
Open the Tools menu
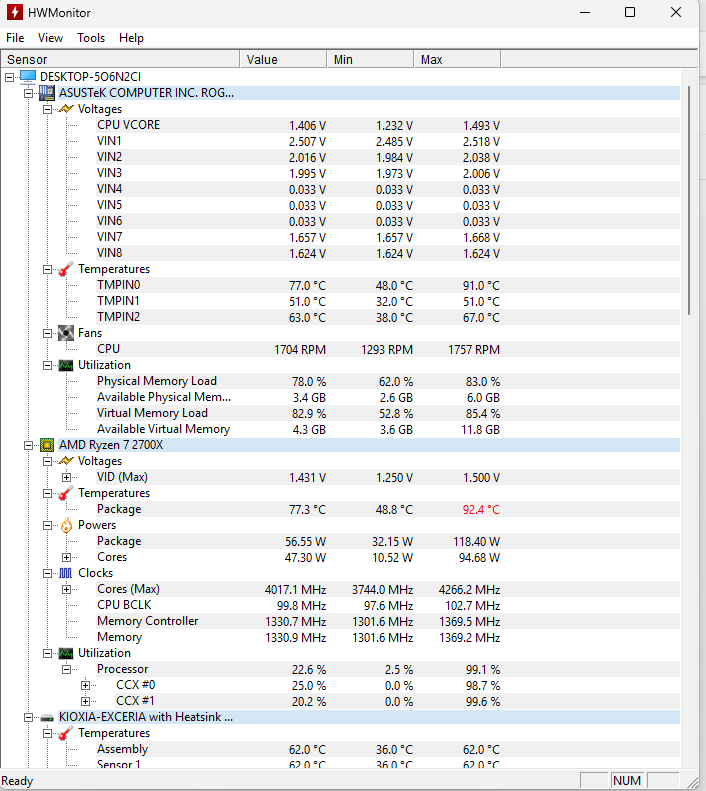click(91, 38)
